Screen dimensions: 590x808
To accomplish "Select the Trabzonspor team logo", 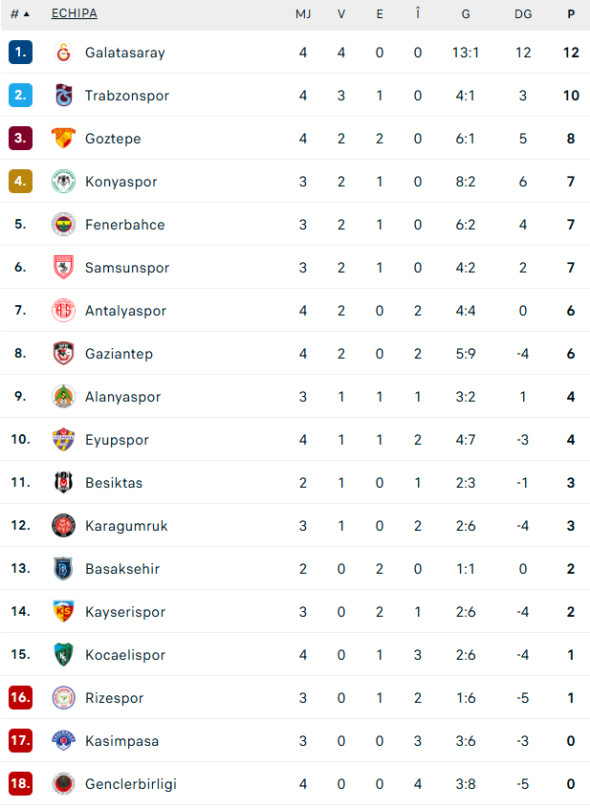I will pyautogui.click(x=64, y=95).
